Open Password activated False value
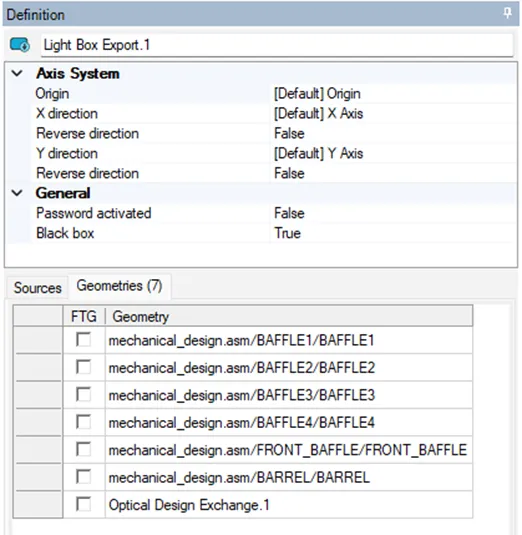The height and width of the screenshot is (535, 522). pyautogui.click(x=392, y=213)
